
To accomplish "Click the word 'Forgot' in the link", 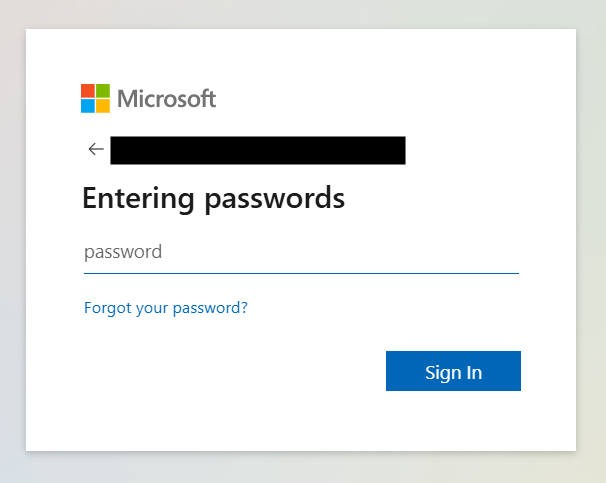I will point(107,308).
